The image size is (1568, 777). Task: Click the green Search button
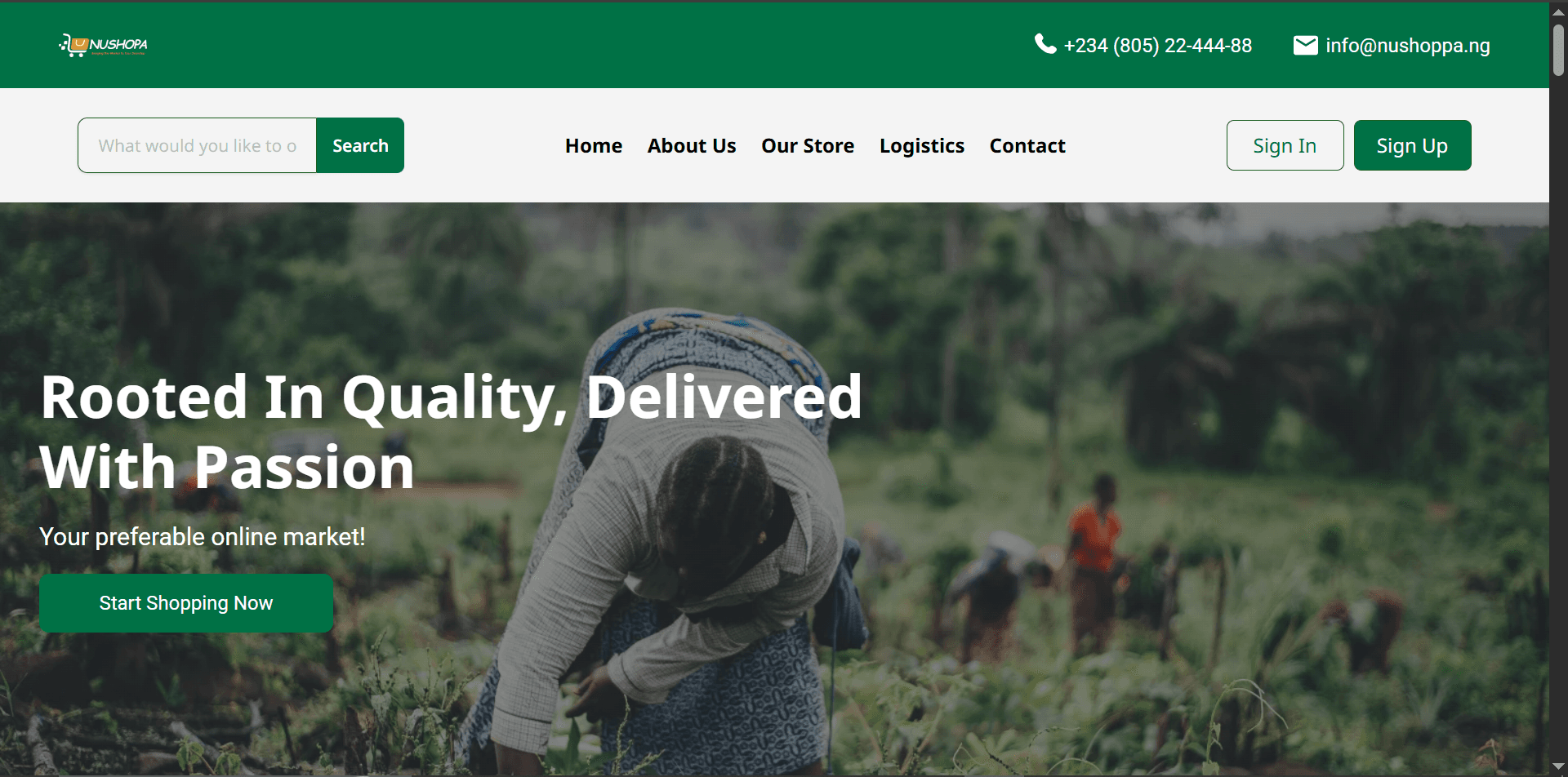(360, 145)
